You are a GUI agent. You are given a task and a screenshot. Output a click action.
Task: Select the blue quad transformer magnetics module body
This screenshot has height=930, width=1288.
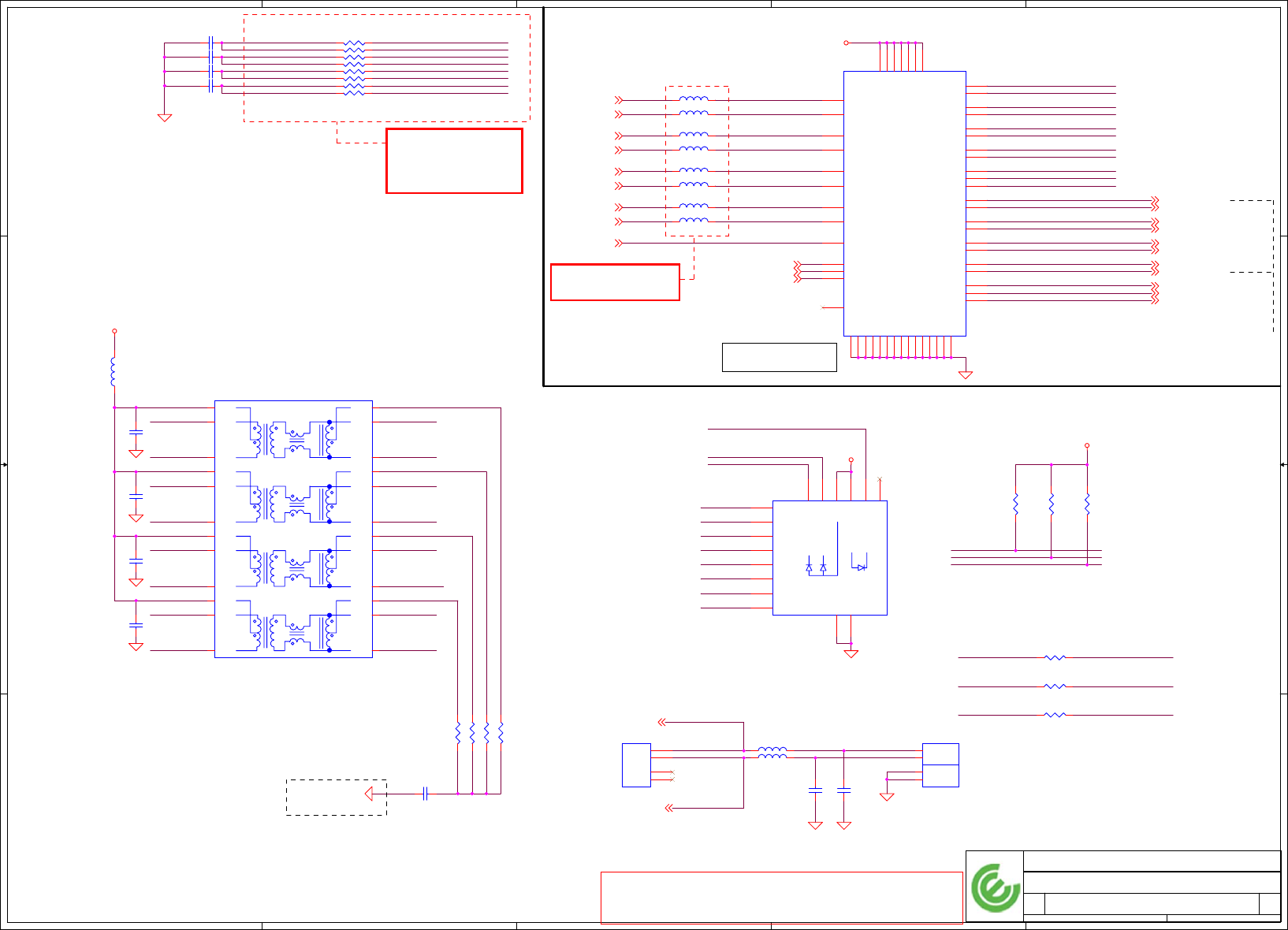[x=293, y=529]
